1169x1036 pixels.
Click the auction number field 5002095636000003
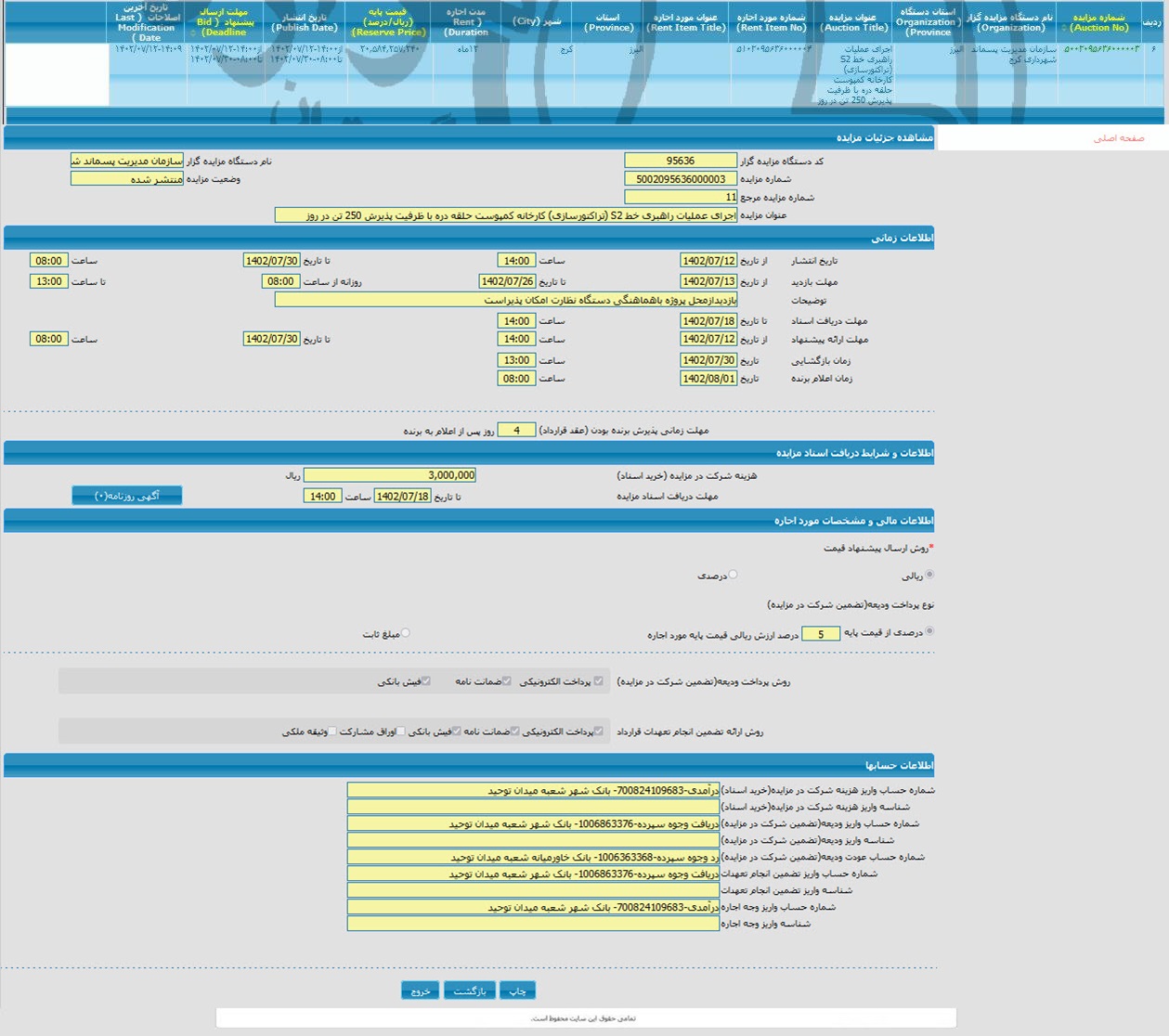[x=681, y=179]
